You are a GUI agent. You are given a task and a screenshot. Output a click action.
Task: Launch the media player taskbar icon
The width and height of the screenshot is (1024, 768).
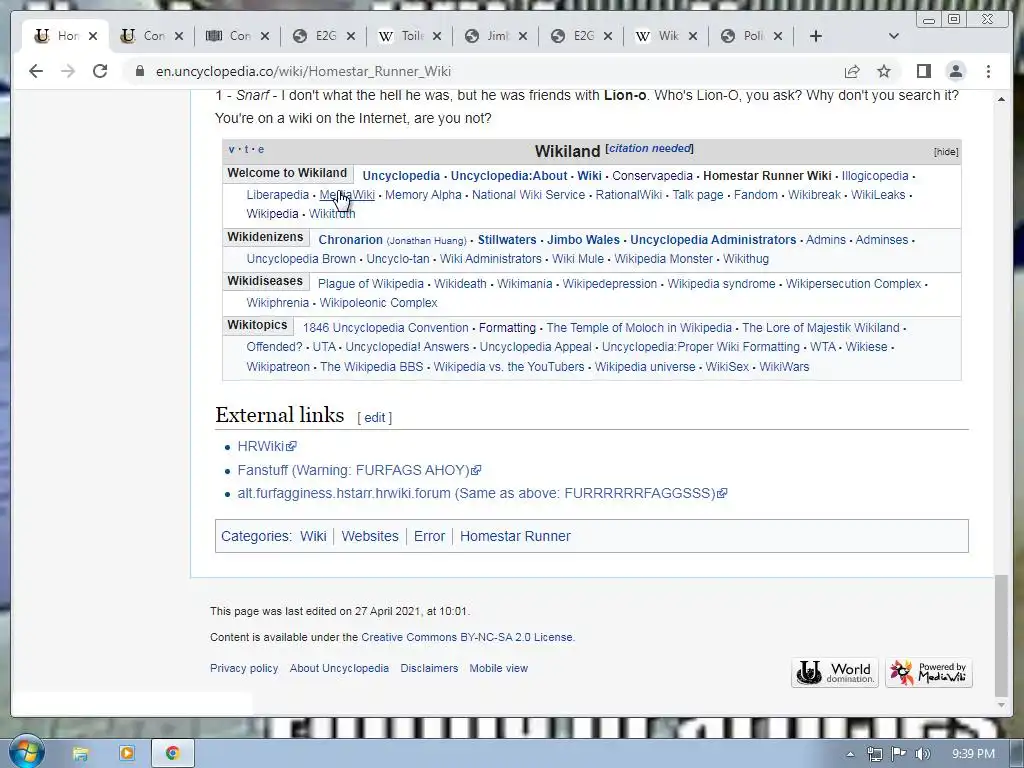pyautogui.click(x=127, y=754)
